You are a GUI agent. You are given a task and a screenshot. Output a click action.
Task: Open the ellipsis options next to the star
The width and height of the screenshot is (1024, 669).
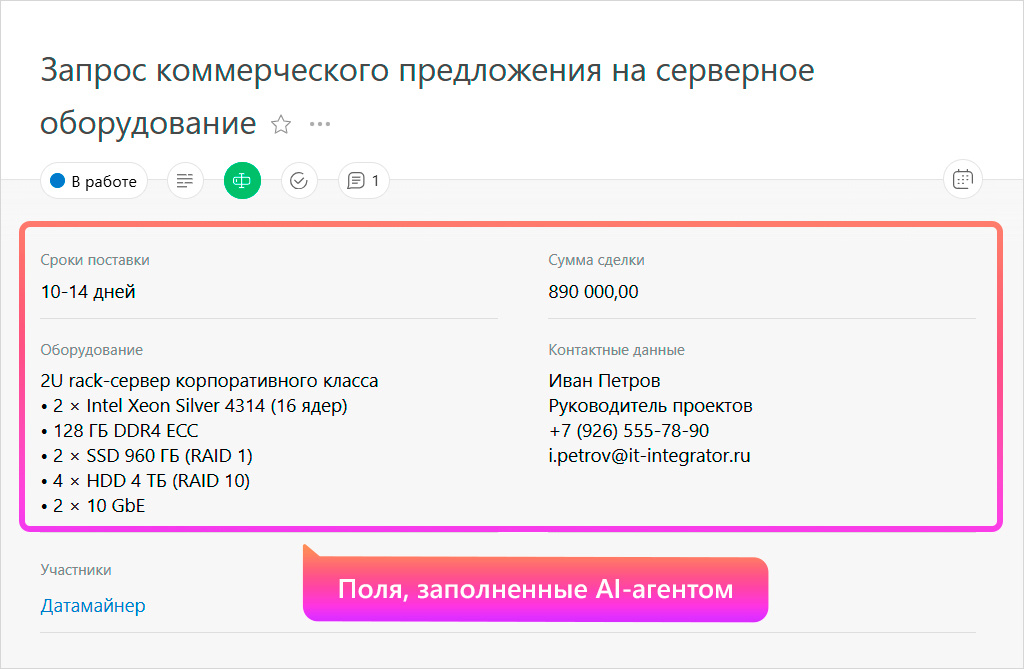coord(321,124)
